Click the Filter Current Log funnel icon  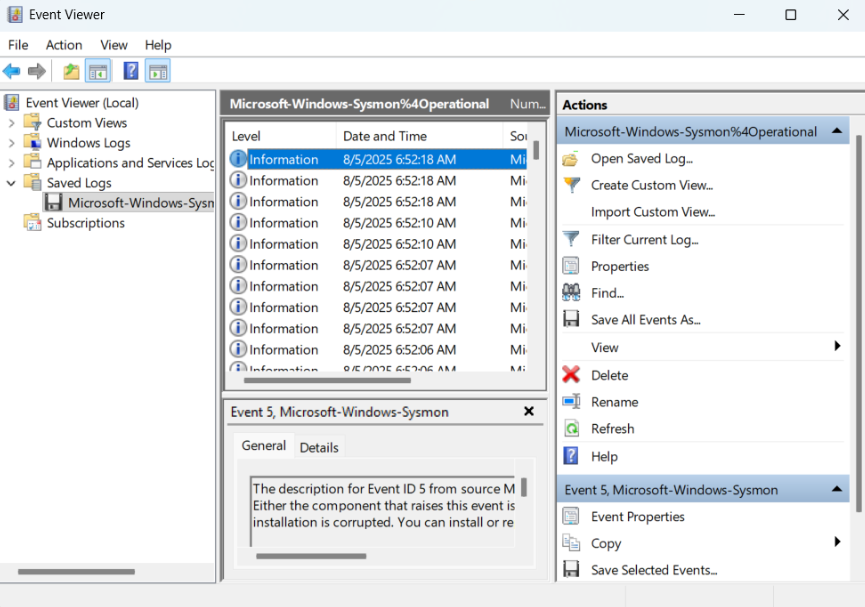(x=571, y=239)
